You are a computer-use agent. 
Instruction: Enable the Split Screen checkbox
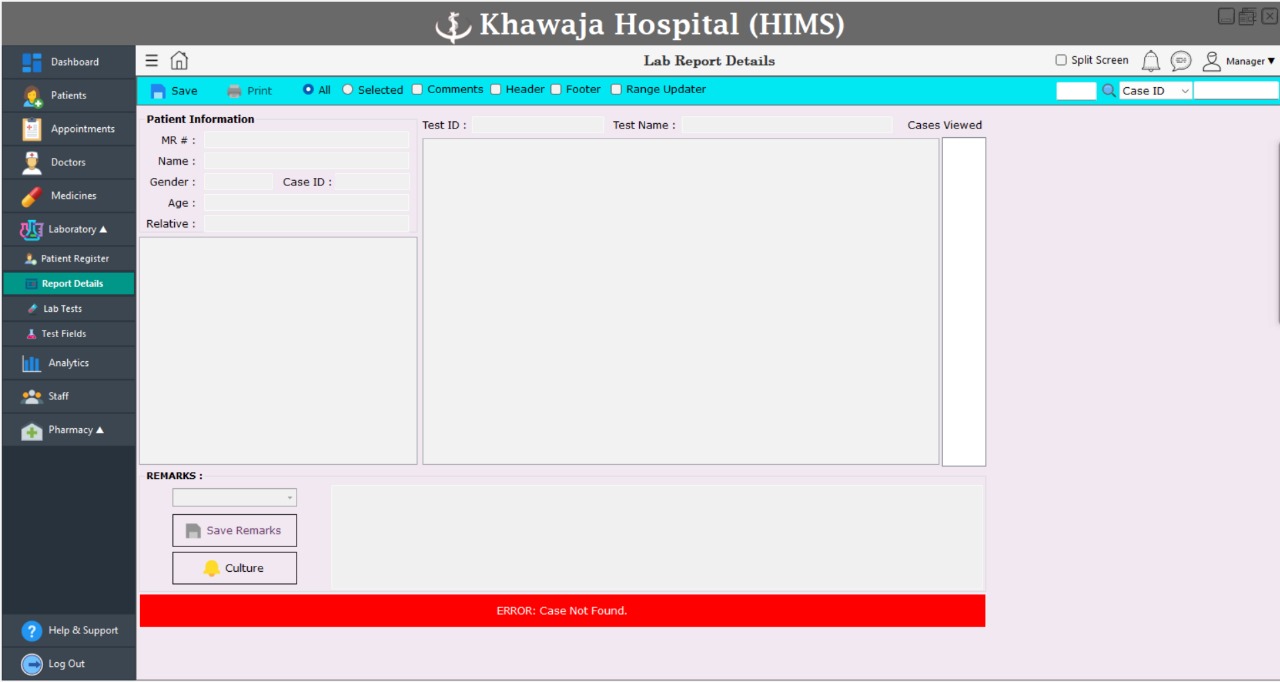click(x=1061, y=60)
